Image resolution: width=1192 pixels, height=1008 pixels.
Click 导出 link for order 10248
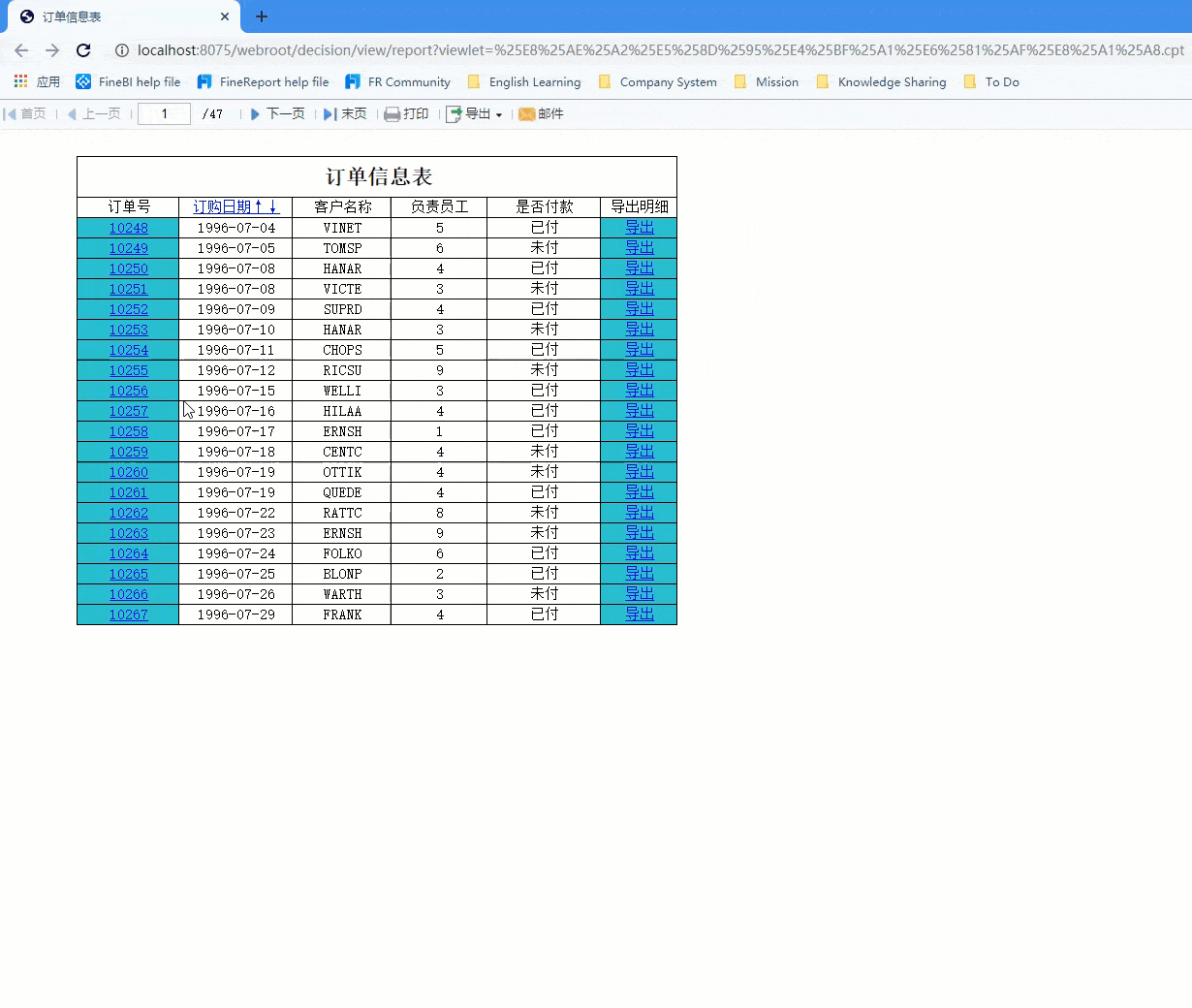click(x=640, y=228)
